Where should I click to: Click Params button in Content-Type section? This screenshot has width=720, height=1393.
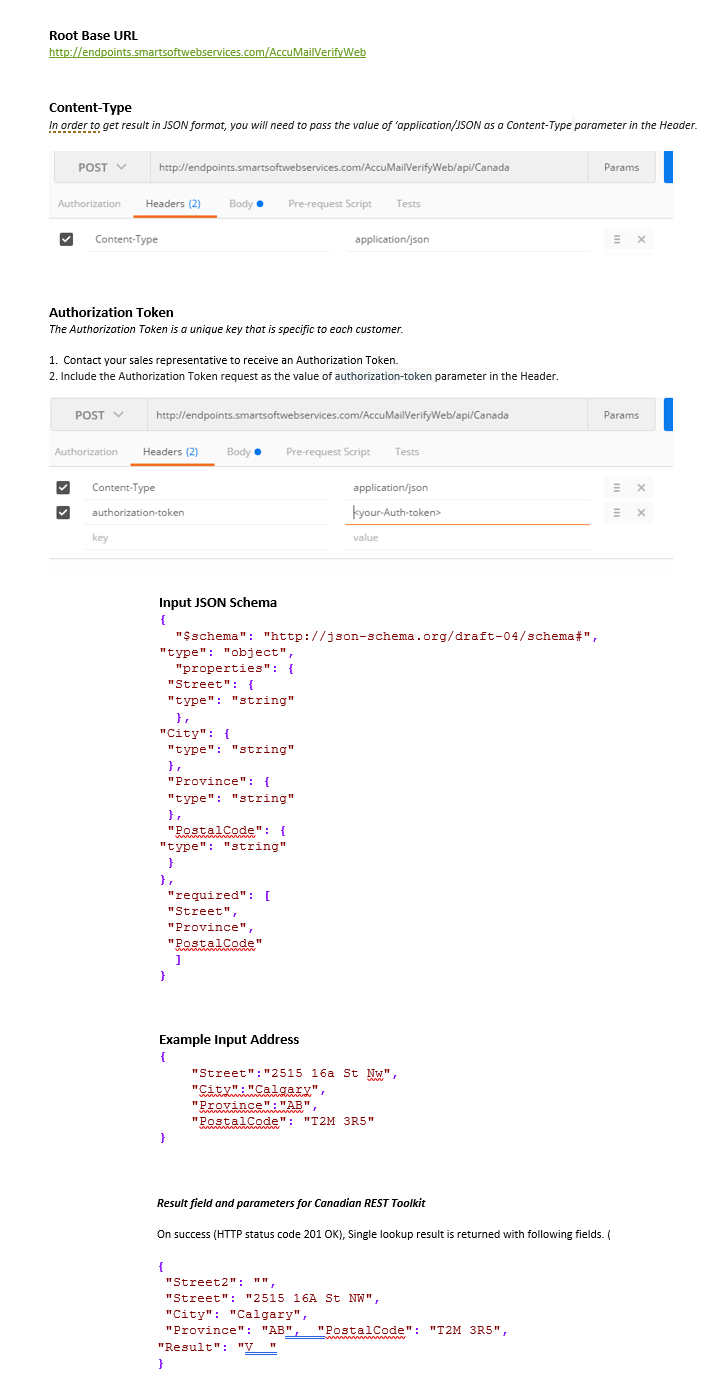(x=622, y=167)
